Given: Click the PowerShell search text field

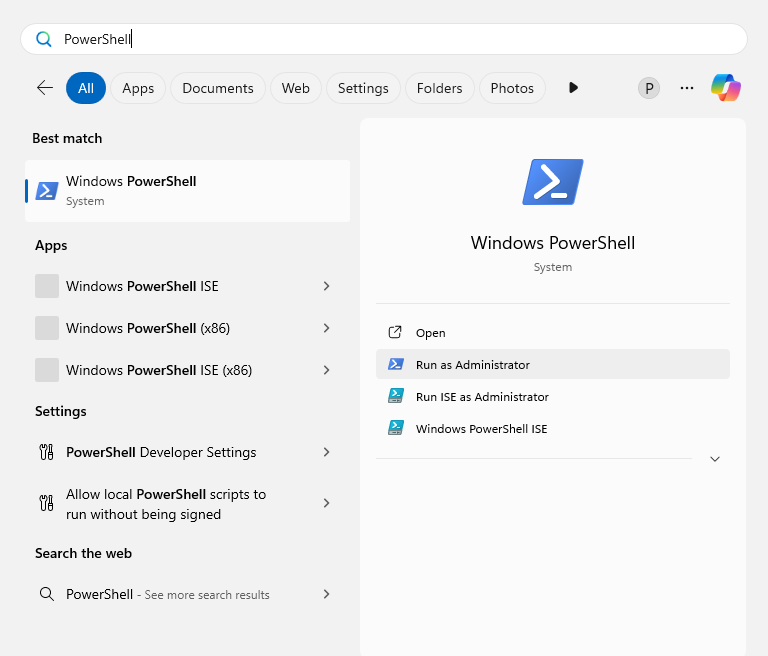Looking at the screenshot, I should [400, 39].
